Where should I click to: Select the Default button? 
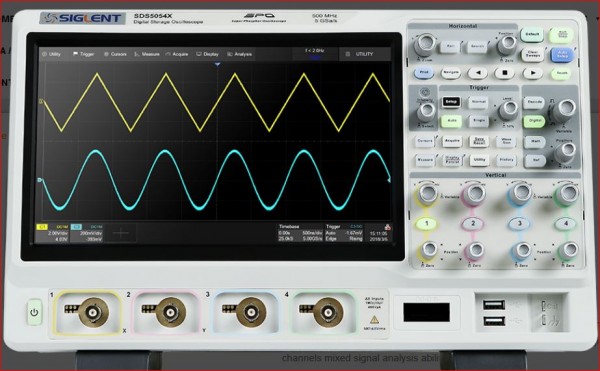pos(532,35)
